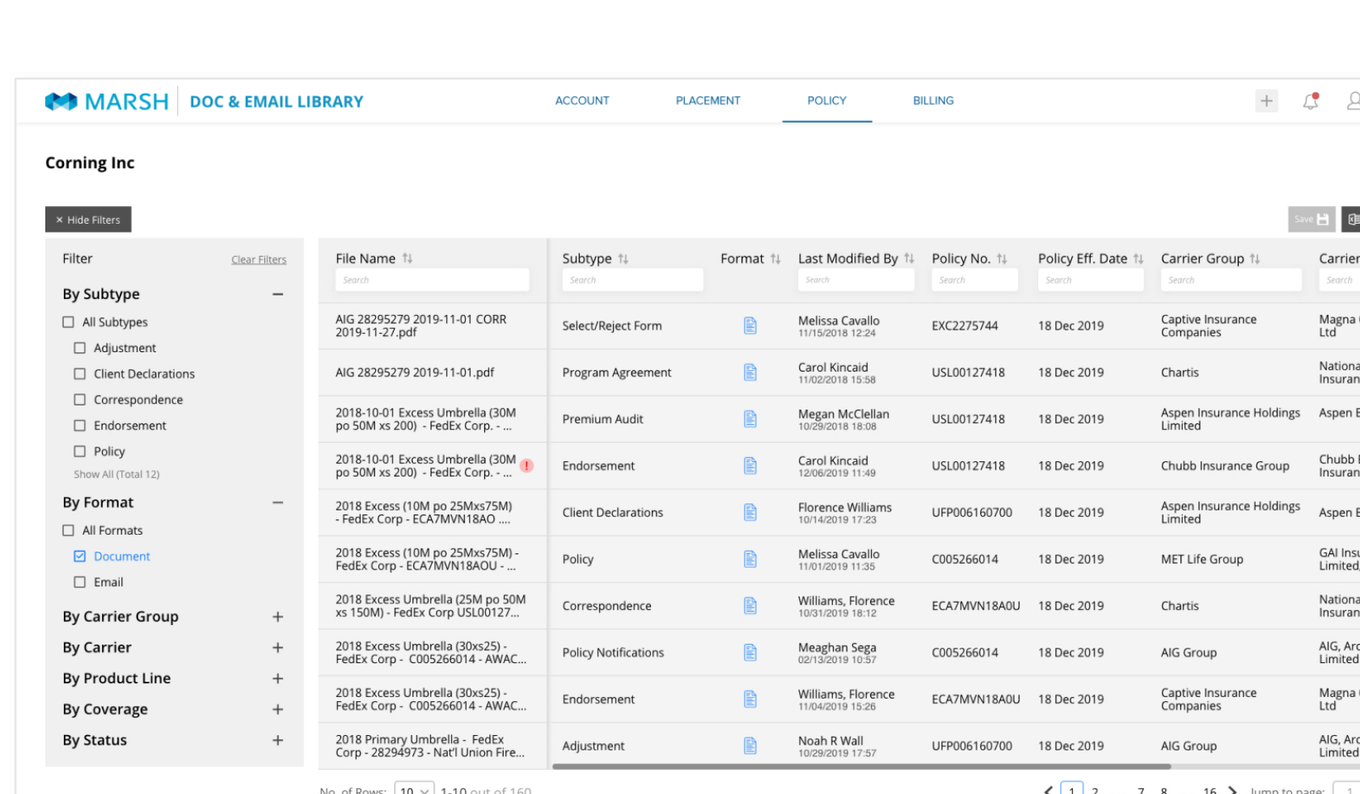1360x794 pixels.
Task: Click Chubb Insurance Group cell
Action: (1225, 466)
